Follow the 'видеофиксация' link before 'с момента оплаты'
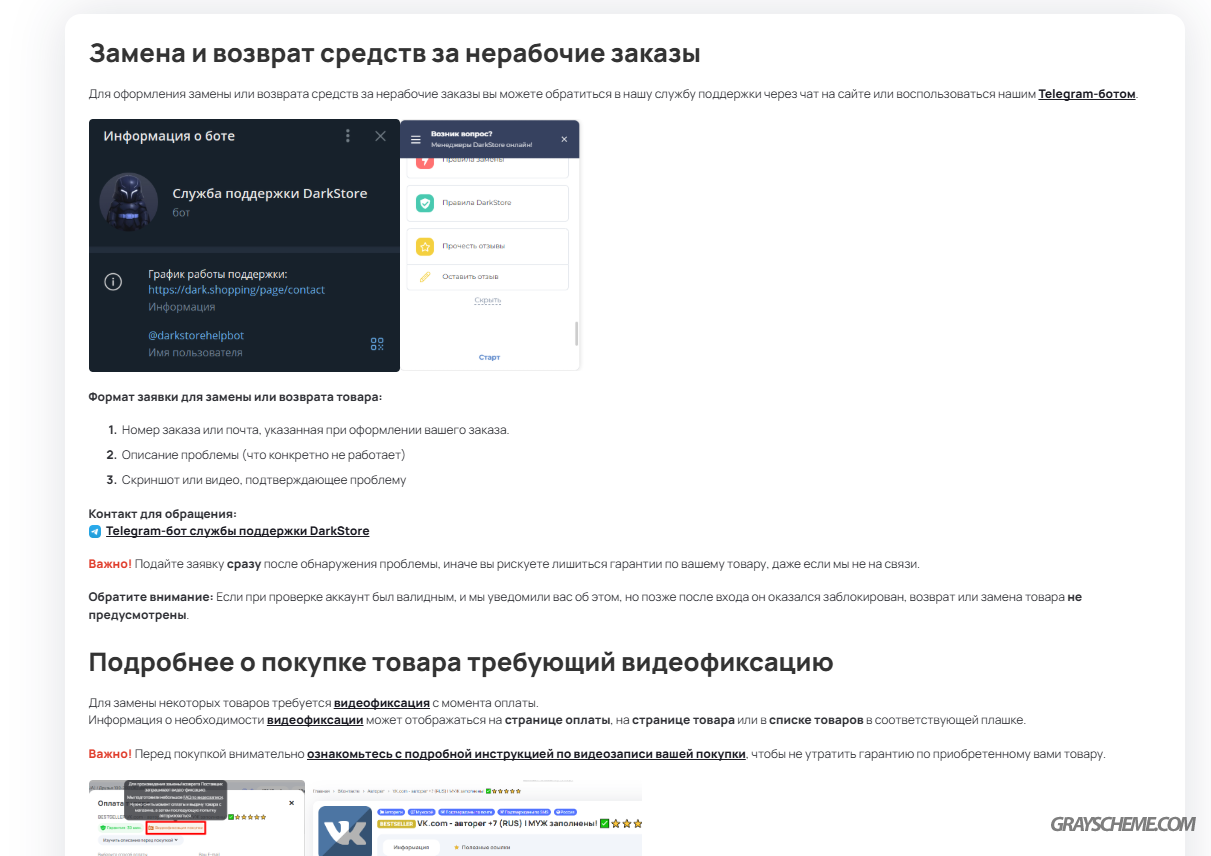1211x856 pixels. coord(382,703)
